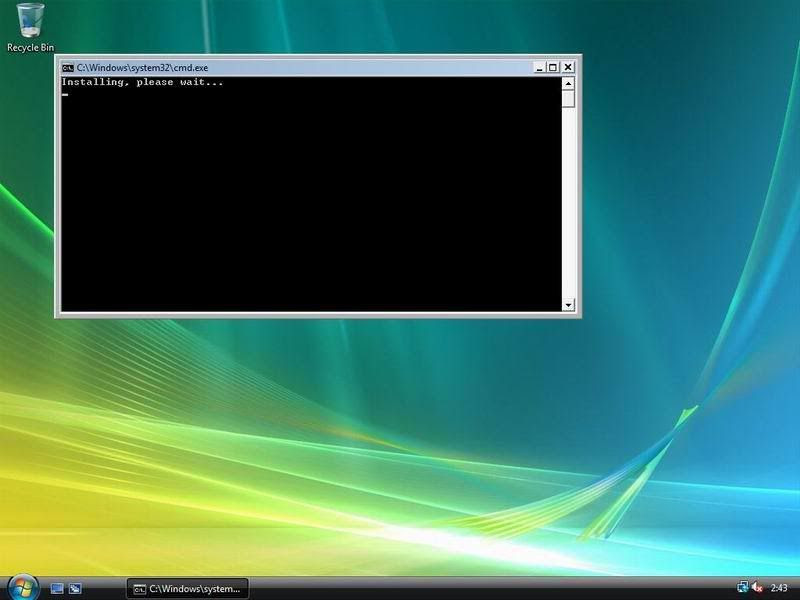This screenshot has height=600, width=800.
Task: Click the scrollbar up arrow in cmd window
Action: 568,84
